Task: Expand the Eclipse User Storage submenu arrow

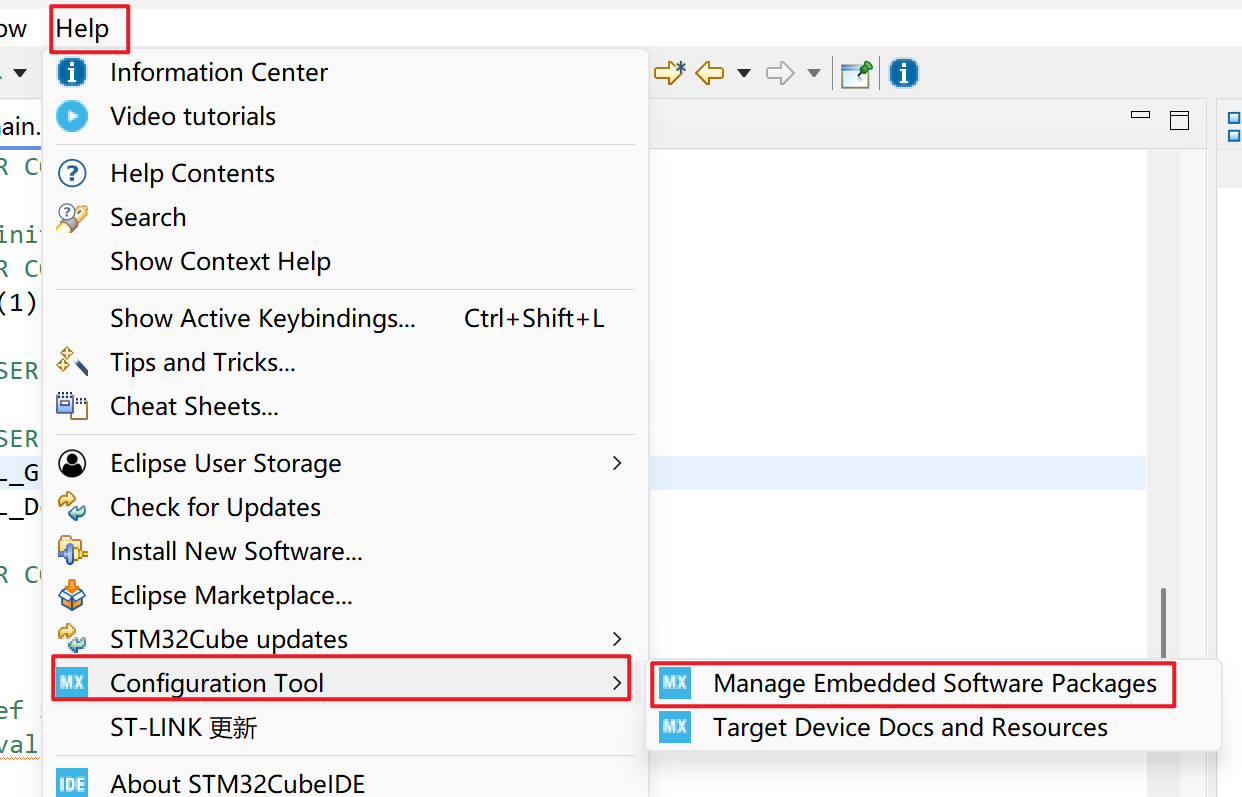Action: tap(617, 463)
